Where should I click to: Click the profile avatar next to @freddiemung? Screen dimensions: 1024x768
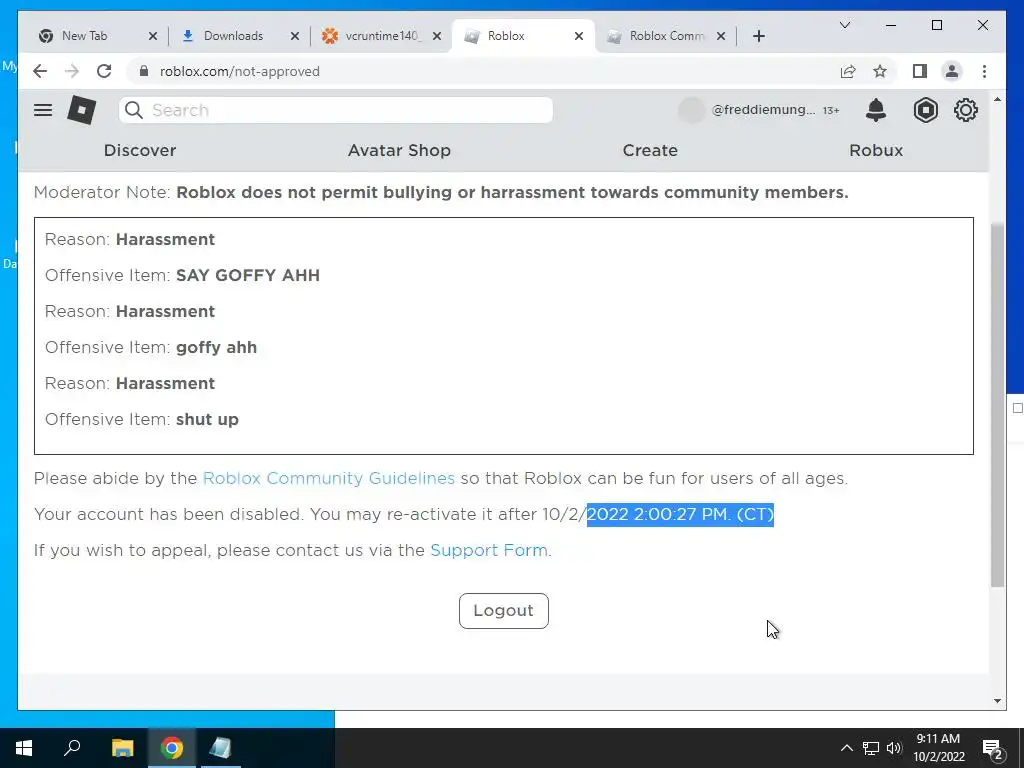692,110
